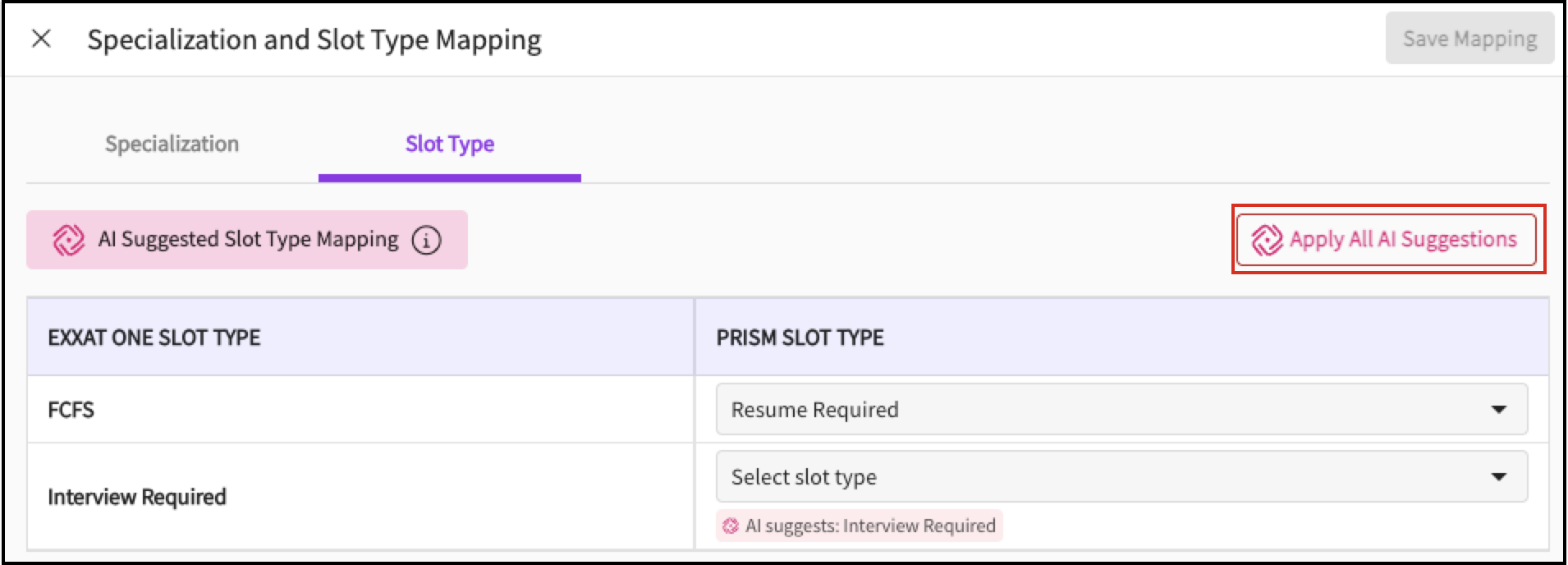
Task: Click the pink AI logo in the AI Suggested badge
Action: [x=68, y=241]
